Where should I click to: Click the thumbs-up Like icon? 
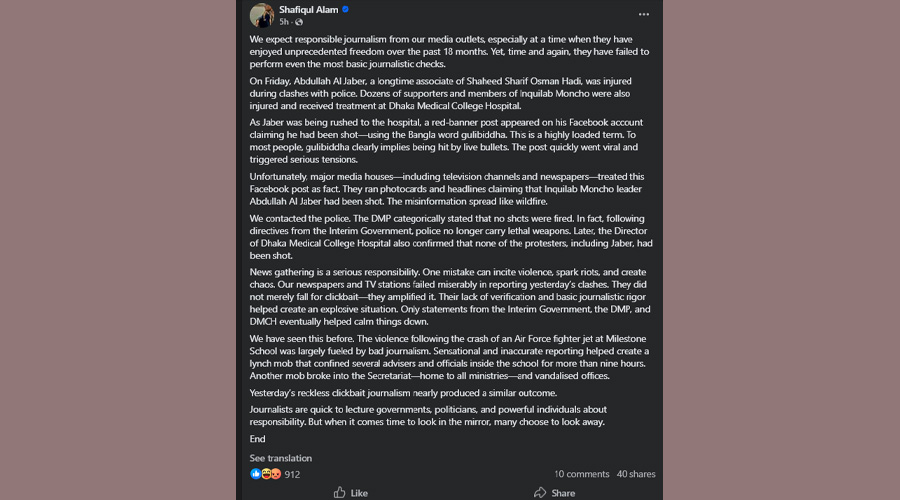point(340,492)
